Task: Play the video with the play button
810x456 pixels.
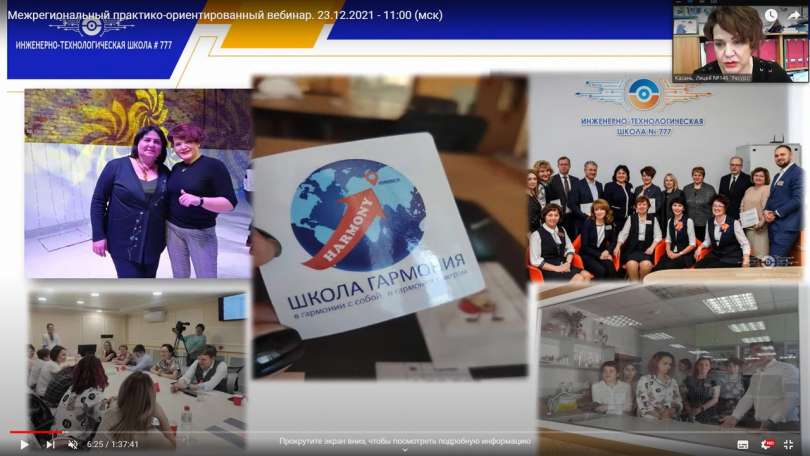Action: [x=24, y=444]
